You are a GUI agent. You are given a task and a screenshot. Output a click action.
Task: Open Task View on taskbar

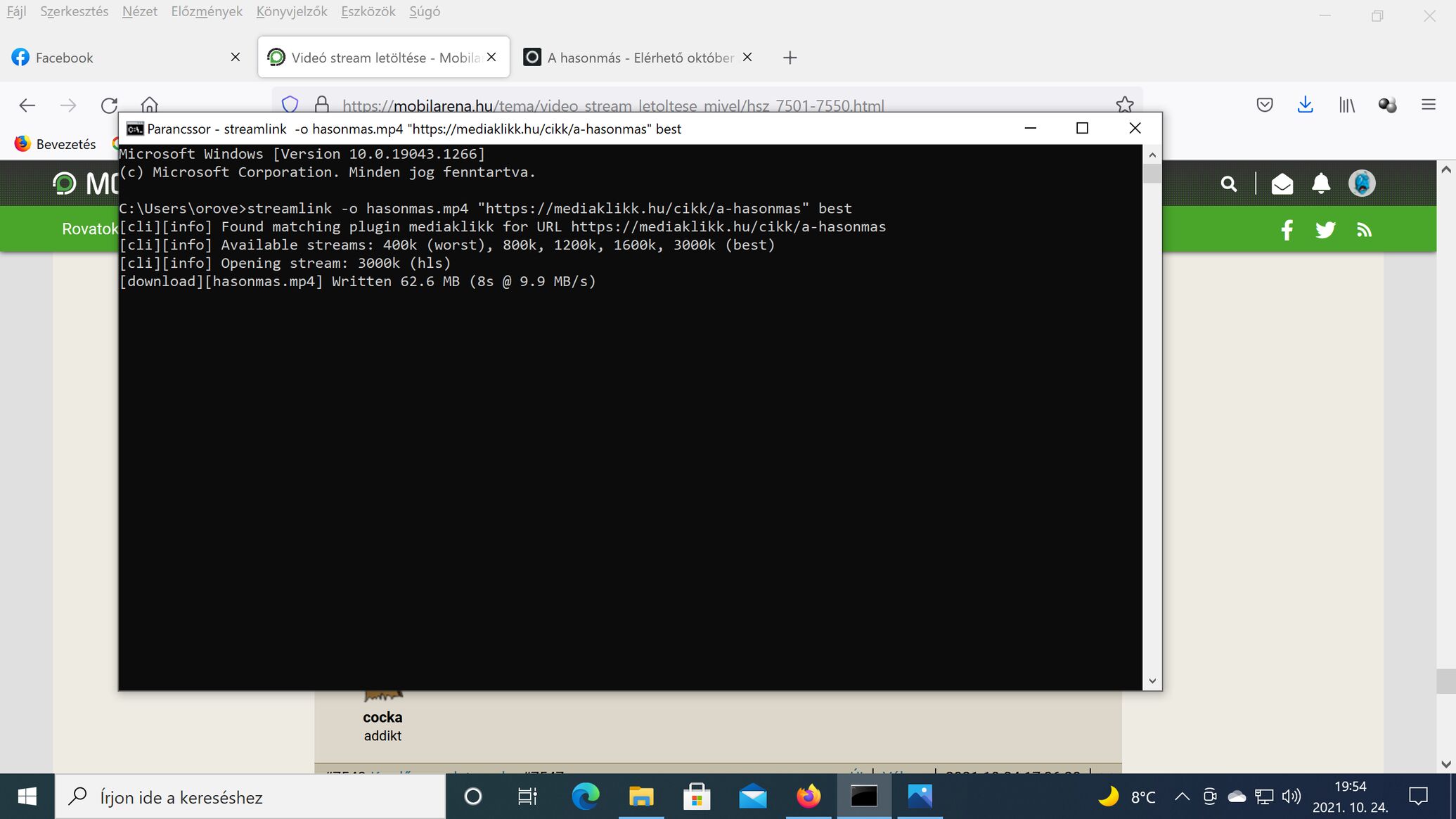pos(527,797)
